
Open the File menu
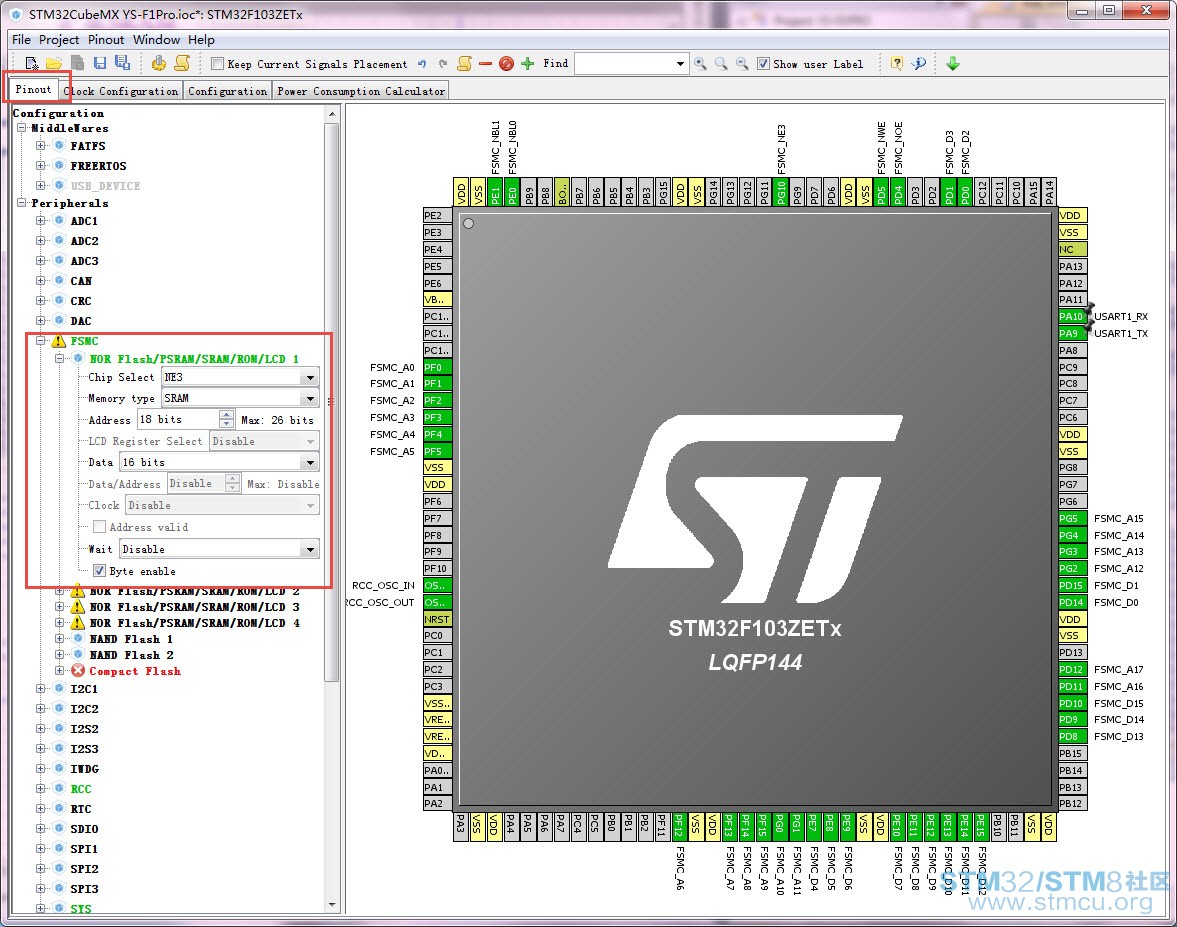[21, 40]
